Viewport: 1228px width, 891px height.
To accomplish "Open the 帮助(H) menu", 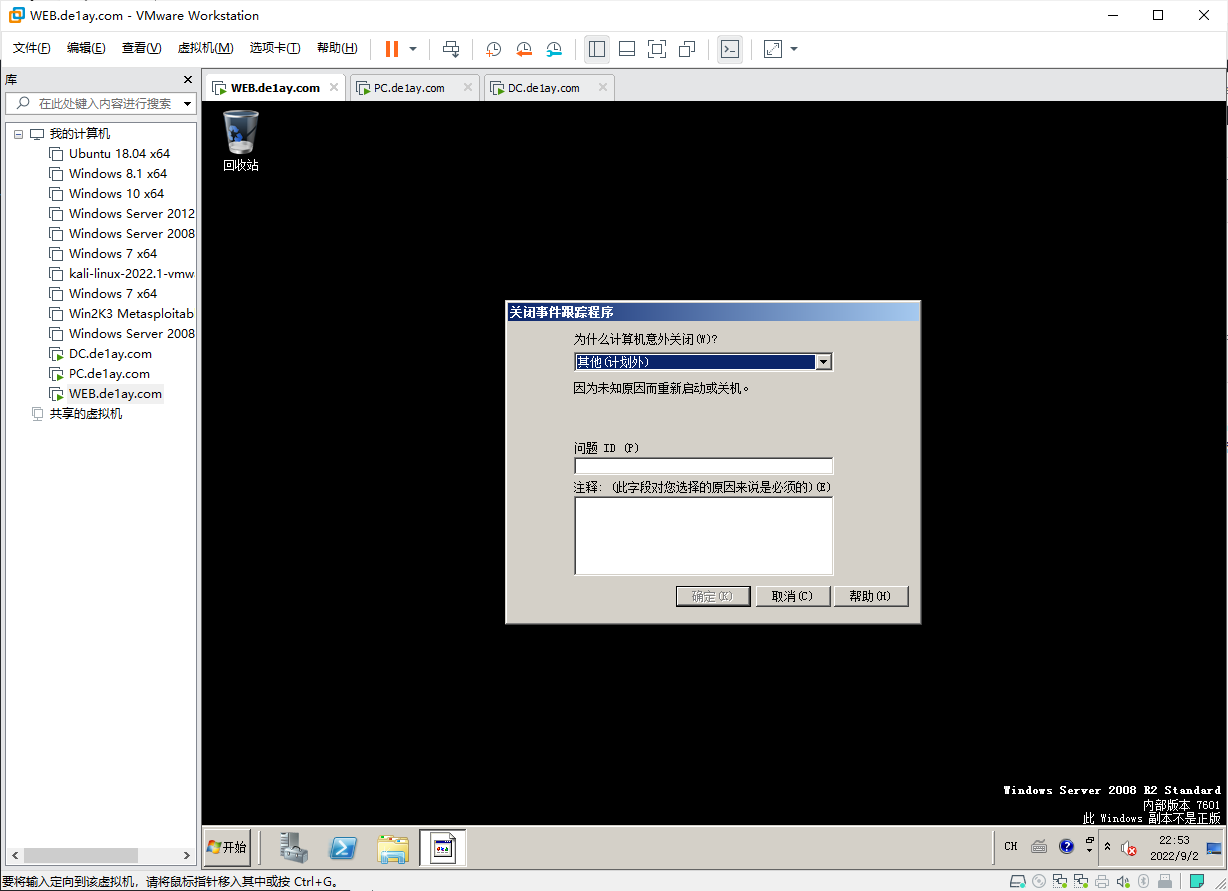I will (337, 48).
